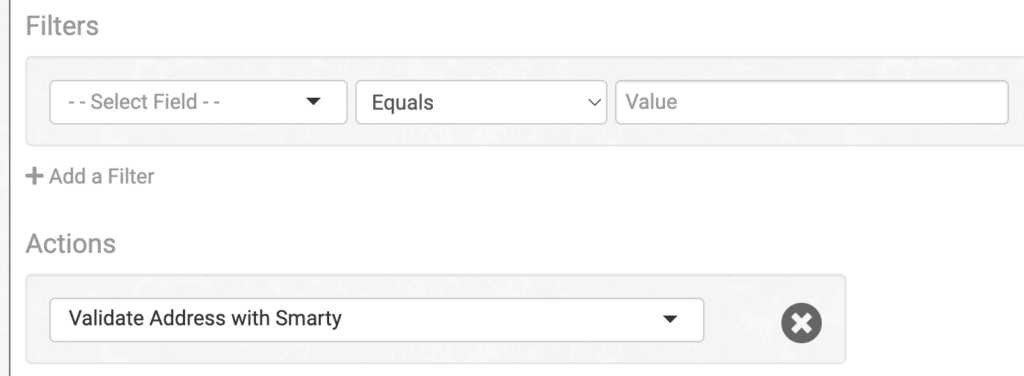Select a different action than Validate Address
Viewport: 1024px width, 376px height.
coord(377,320)
